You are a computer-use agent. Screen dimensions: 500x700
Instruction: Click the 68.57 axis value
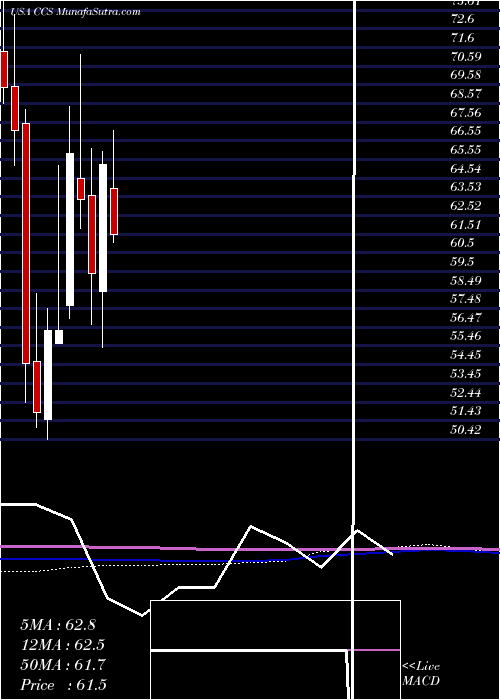click(x=466, y=94)
